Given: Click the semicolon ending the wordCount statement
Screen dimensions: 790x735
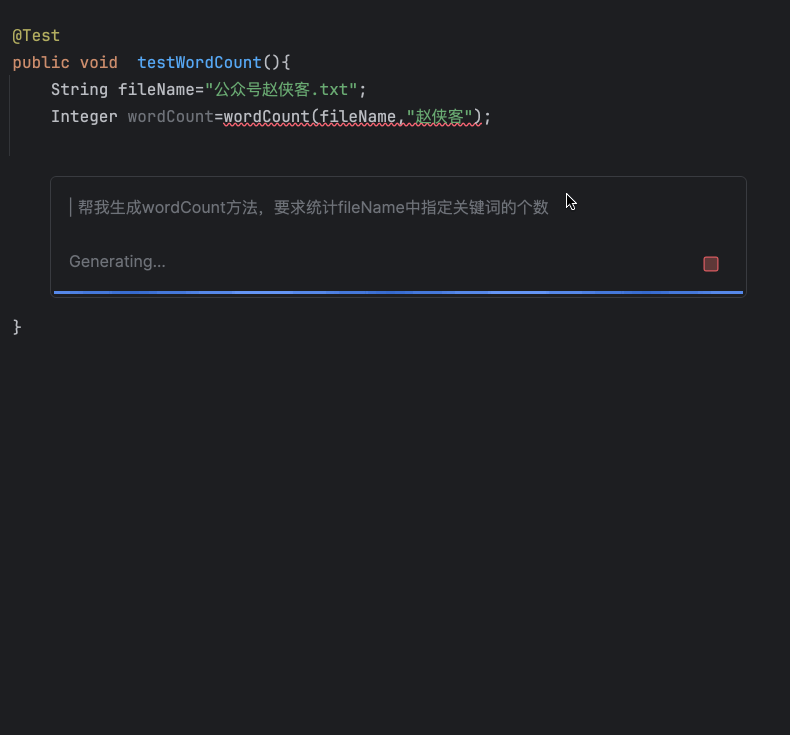Looking at the screenshot, I should click(x=488, y=117).
